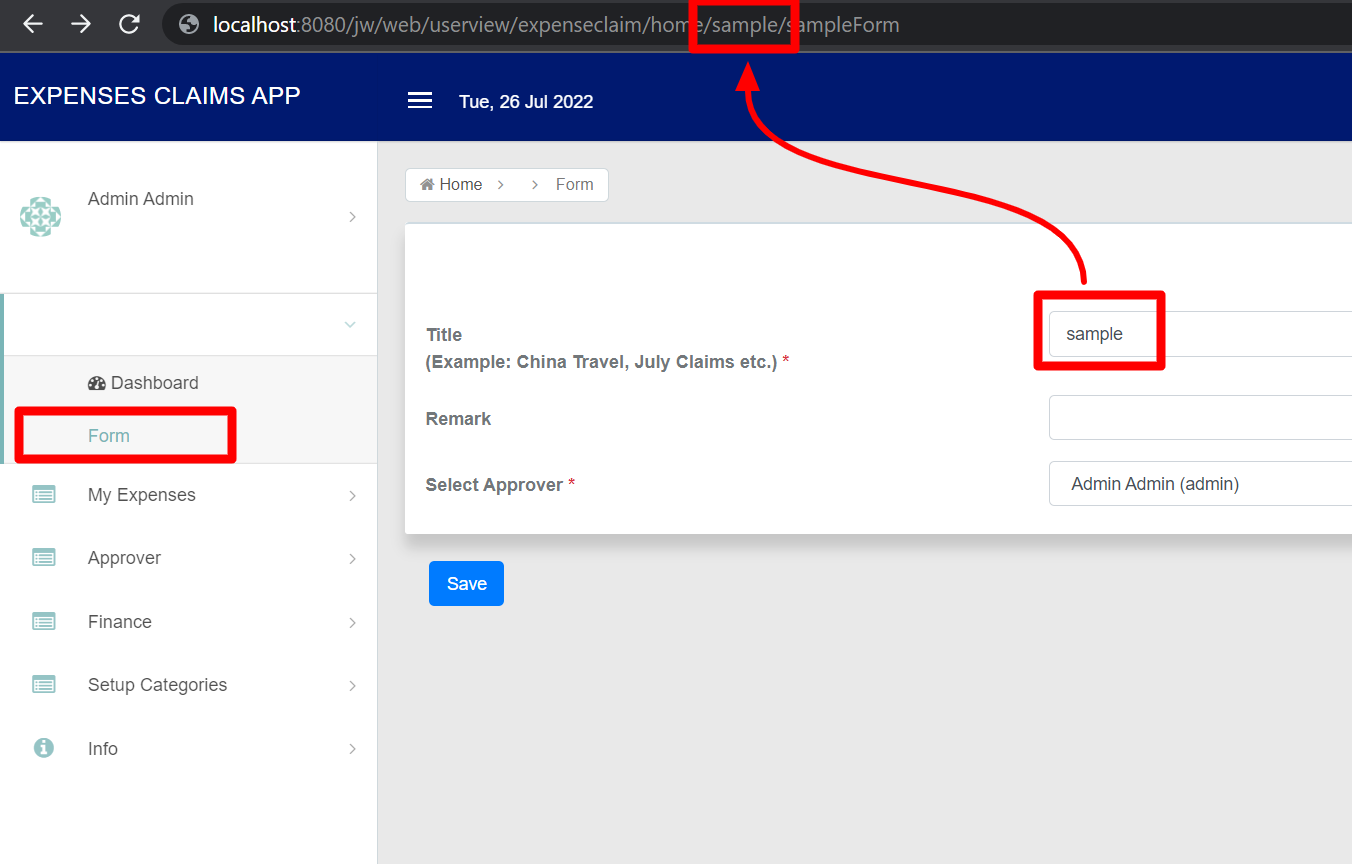Click the Title input field
The image size is (1352, 864).
1200,334
